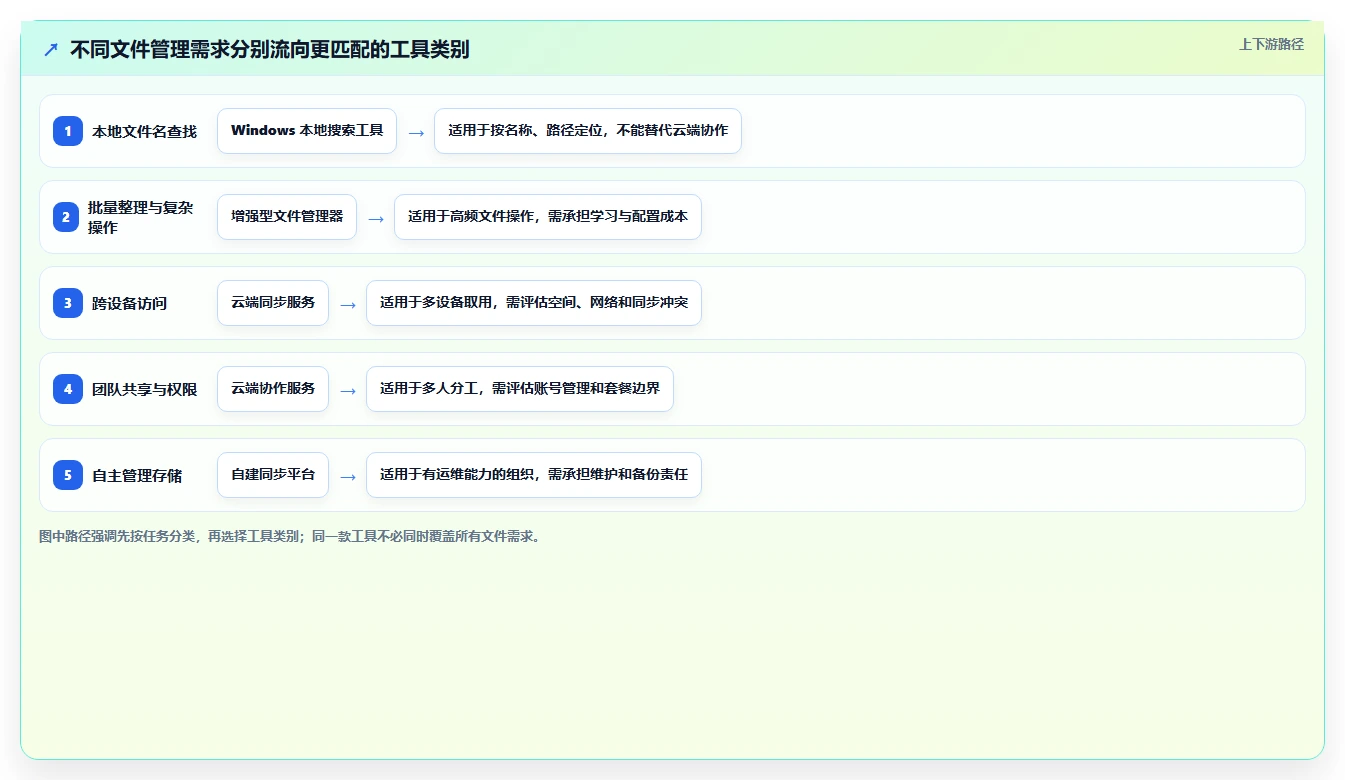1345x780 pixels.
Task: Click the 上下游路径 label
Action: coord(1271,44)
